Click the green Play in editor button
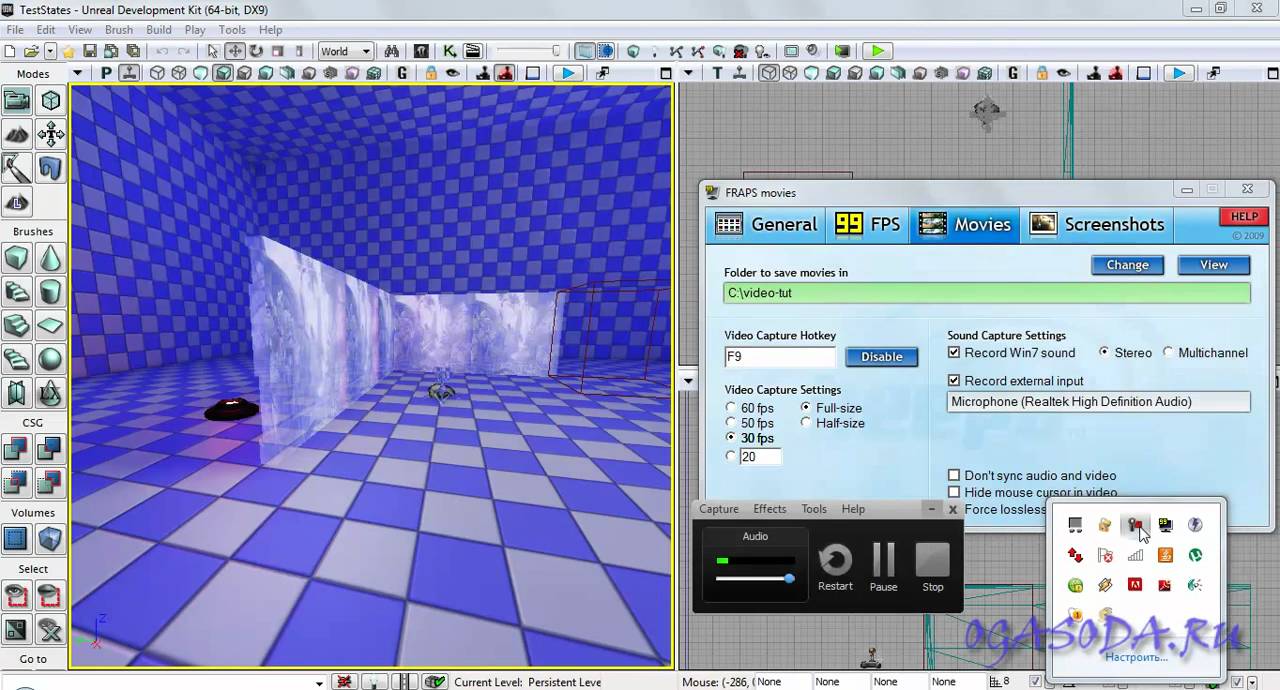The height and width of the screenshot is (690, 1280). pyautogui.click(x=877, y=51)
